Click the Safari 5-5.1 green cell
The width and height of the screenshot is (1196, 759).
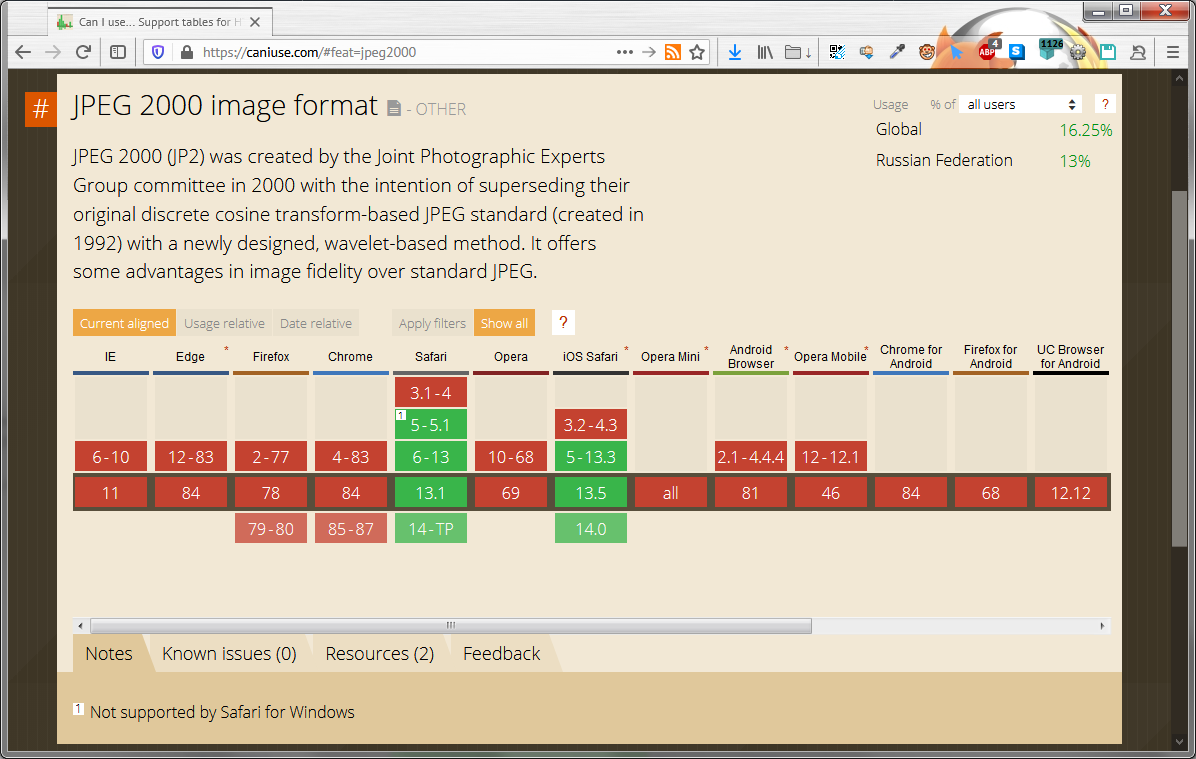pyautogui.click(x=431, y=425)
